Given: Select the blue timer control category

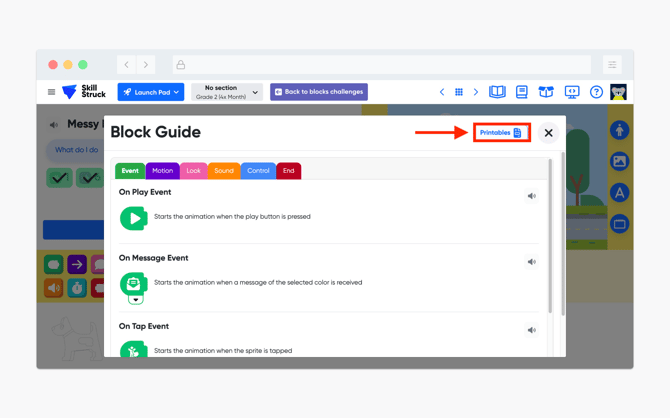Looking at the screenshot, I should click(x=77, y=288).
